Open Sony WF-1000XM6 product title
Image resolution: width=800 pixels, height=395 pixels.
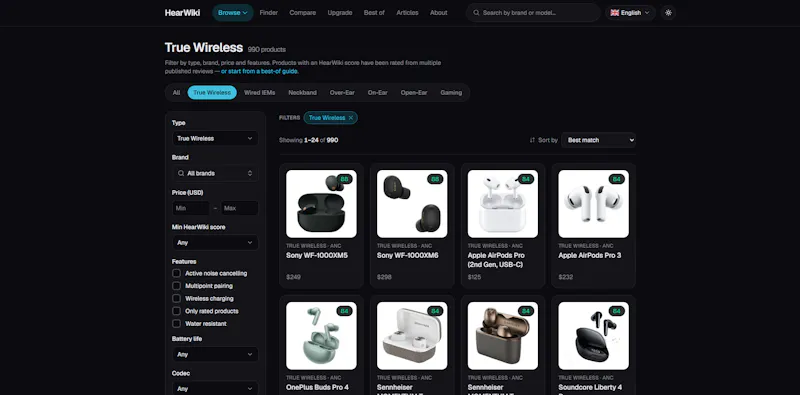point(408,255)
